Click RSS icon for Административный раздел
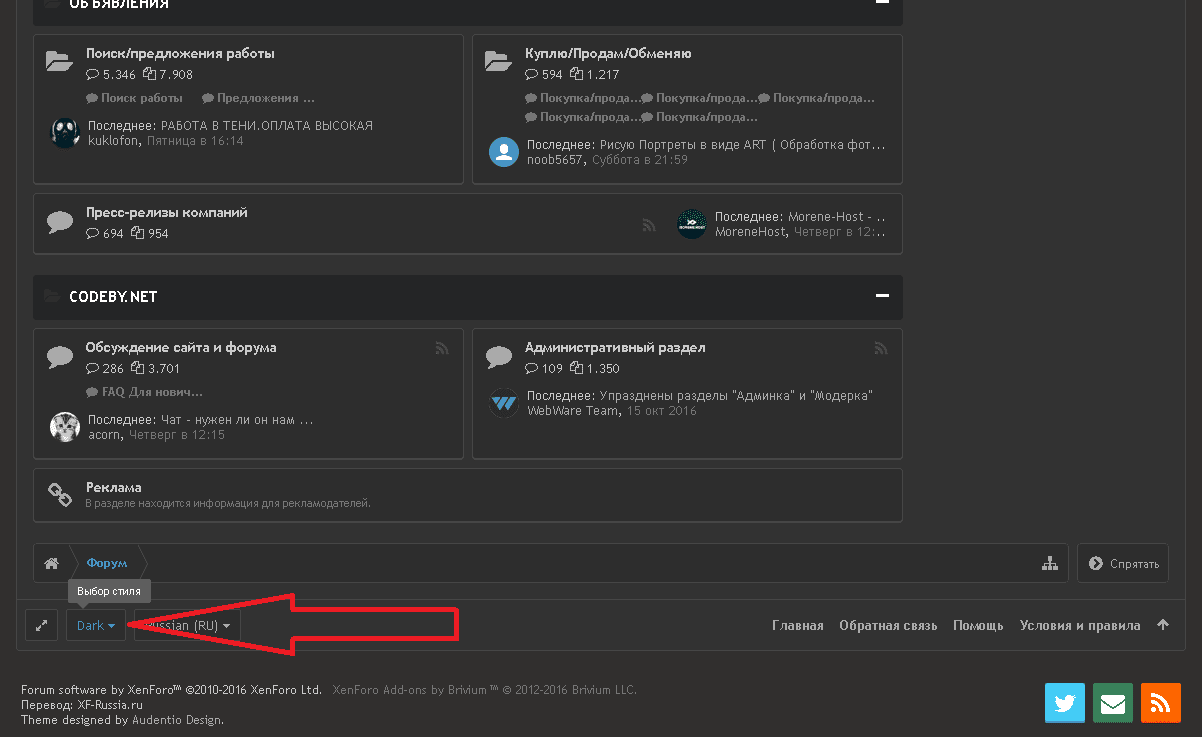 pos(880,348)
